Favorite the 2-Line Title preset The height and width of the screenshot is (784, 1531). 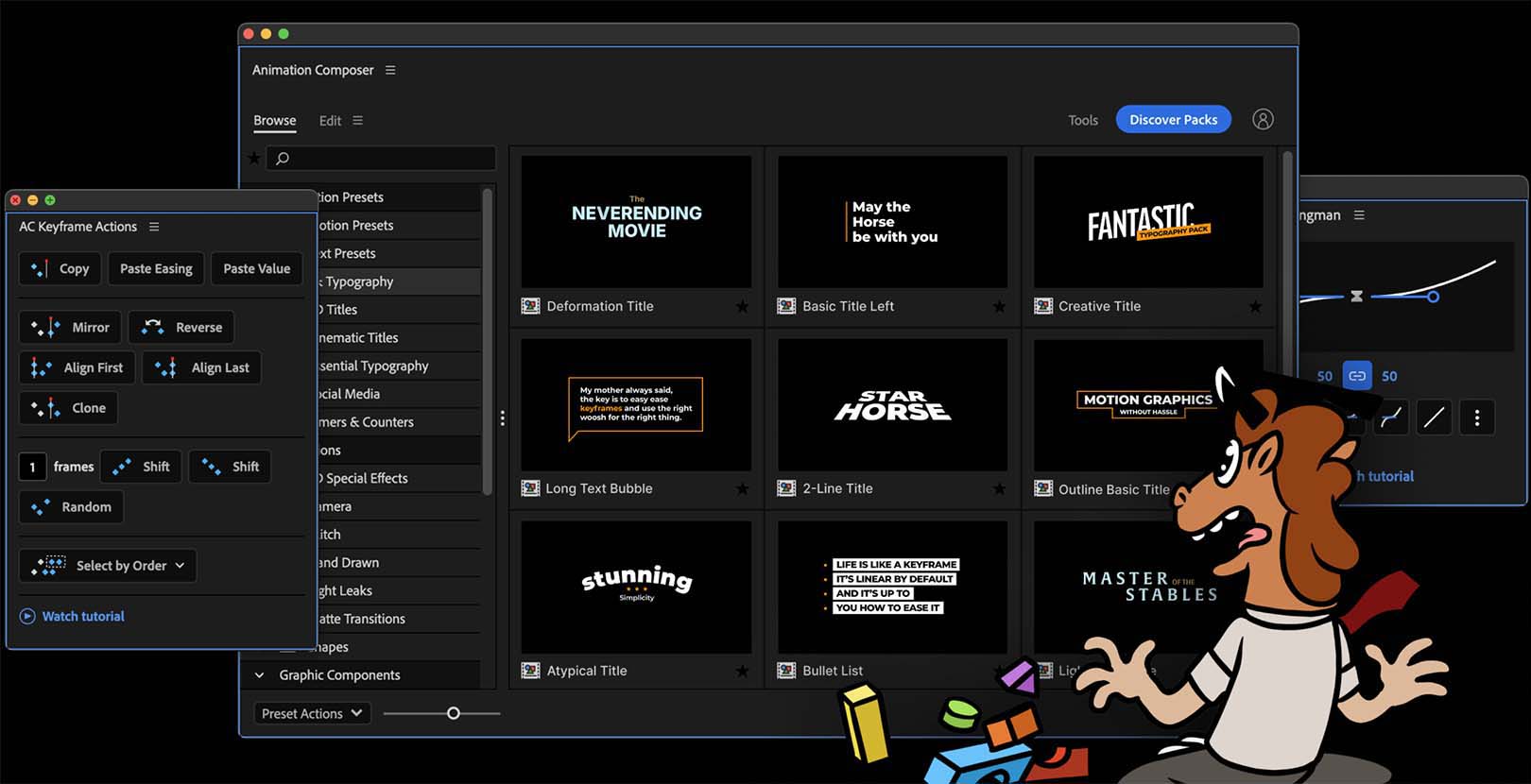coord(999,488)
